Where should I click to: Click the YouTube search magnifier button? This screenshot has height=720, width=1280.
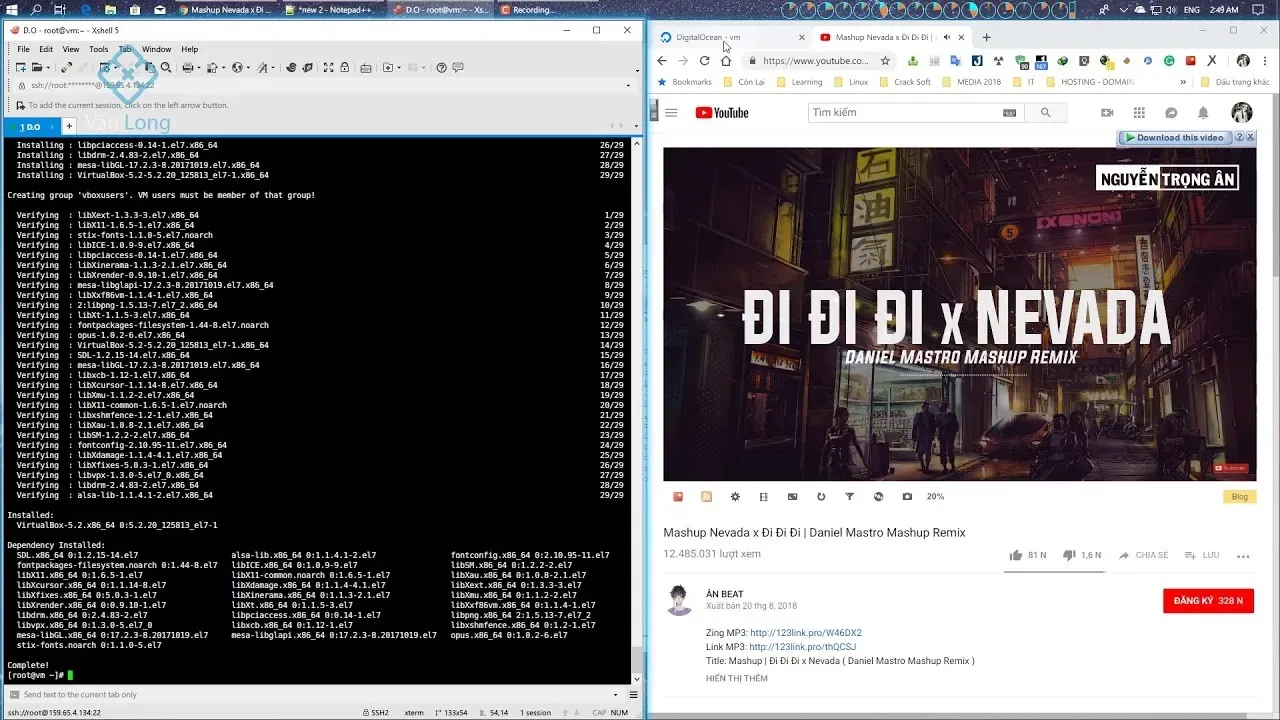point(1045,113)
